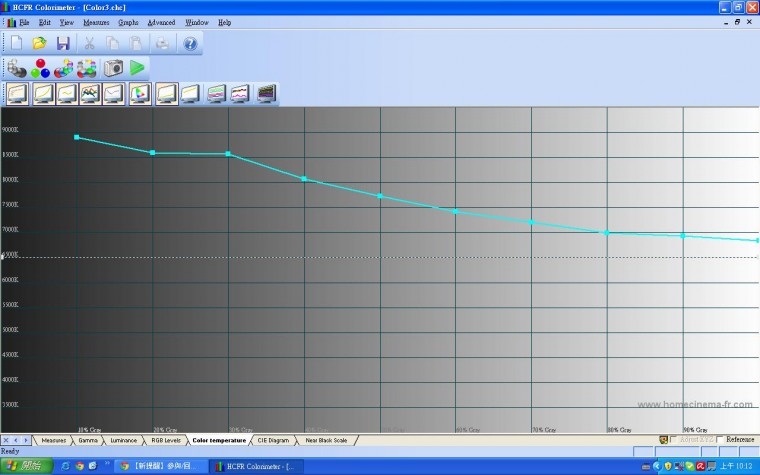The width and height of the screenshot is (760, 475).
Task: Open the Graphs menu
Action: click(x=128, y=22)
